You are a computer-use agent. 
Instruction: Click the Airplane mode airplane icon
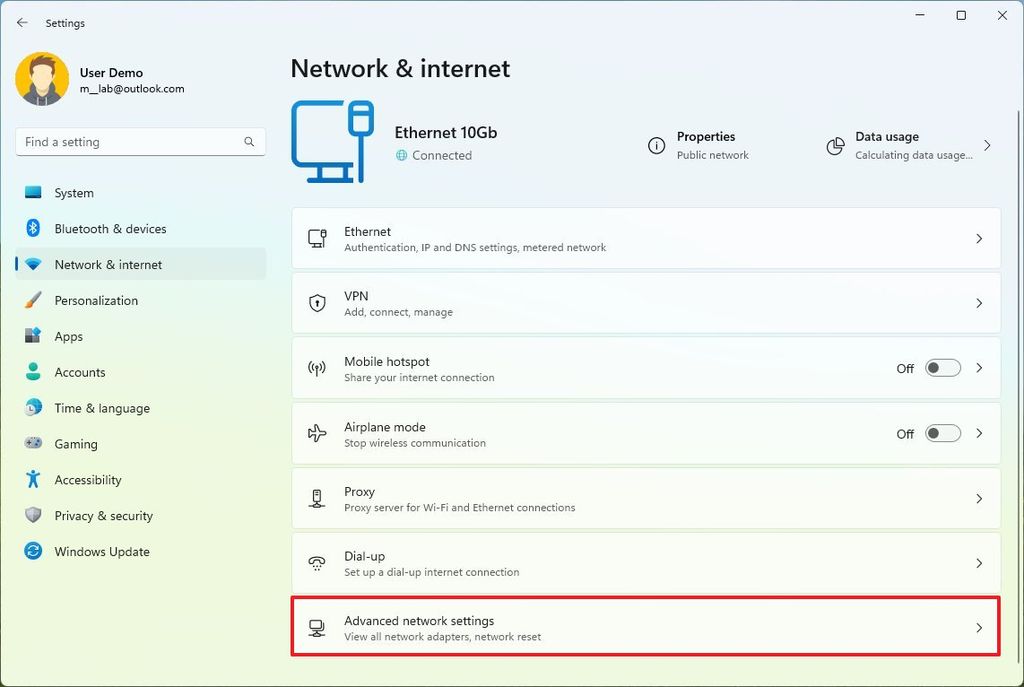pyautogui.click(x=318, y=433)
